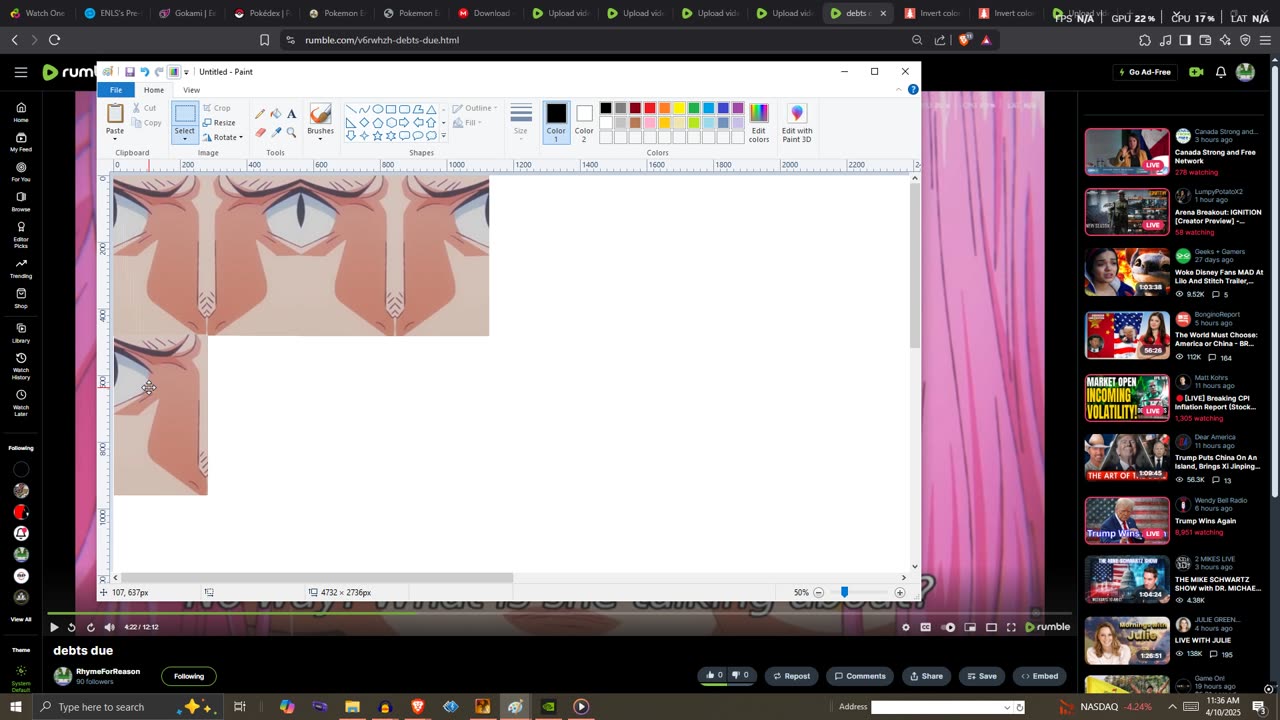
Task: Open the Brushes dropdown in Paint
Action: click(x=321, y=137)
